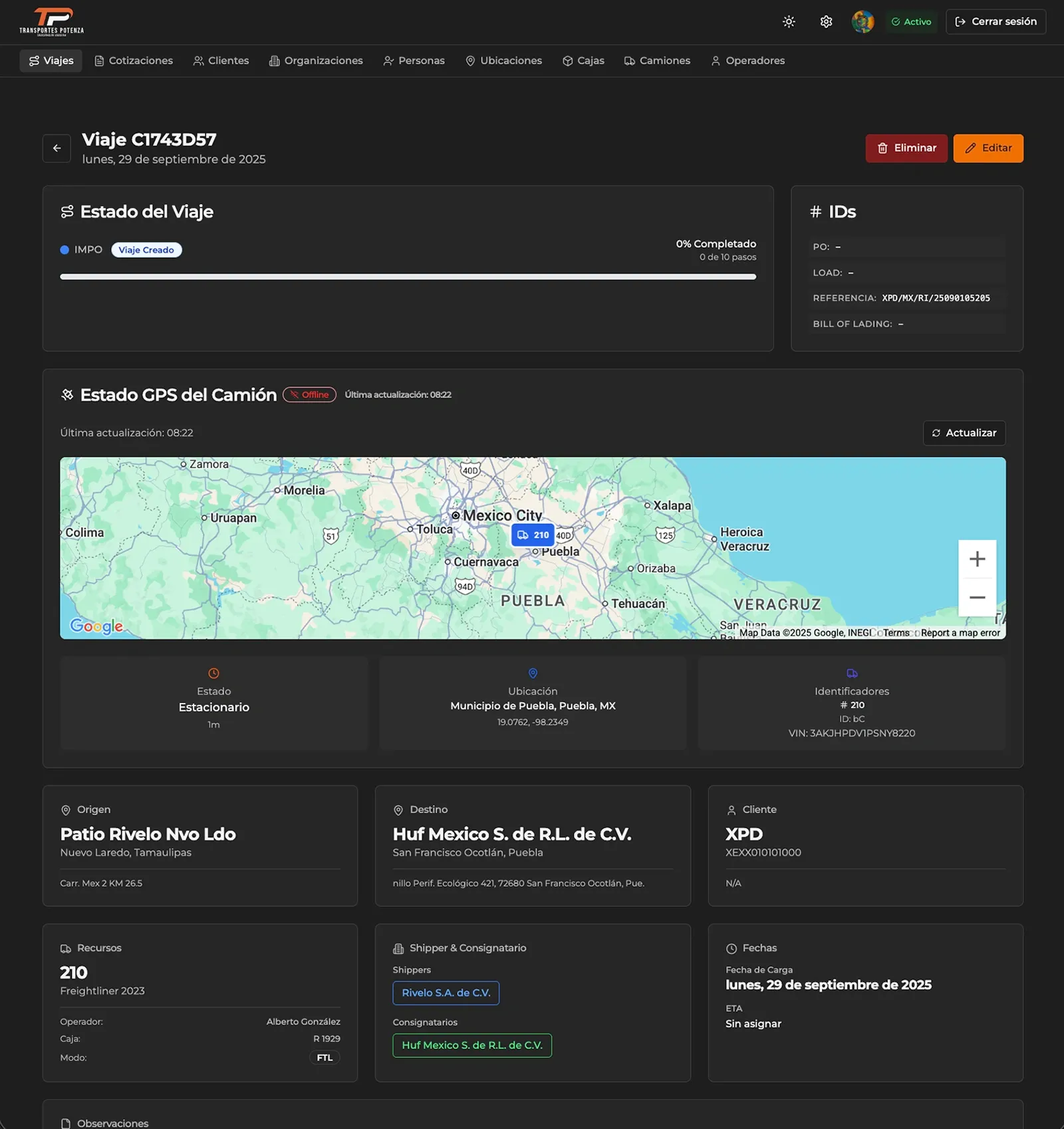Switch to the Cajas tab
The image size is (1064, 1129).
coord(583,61)
